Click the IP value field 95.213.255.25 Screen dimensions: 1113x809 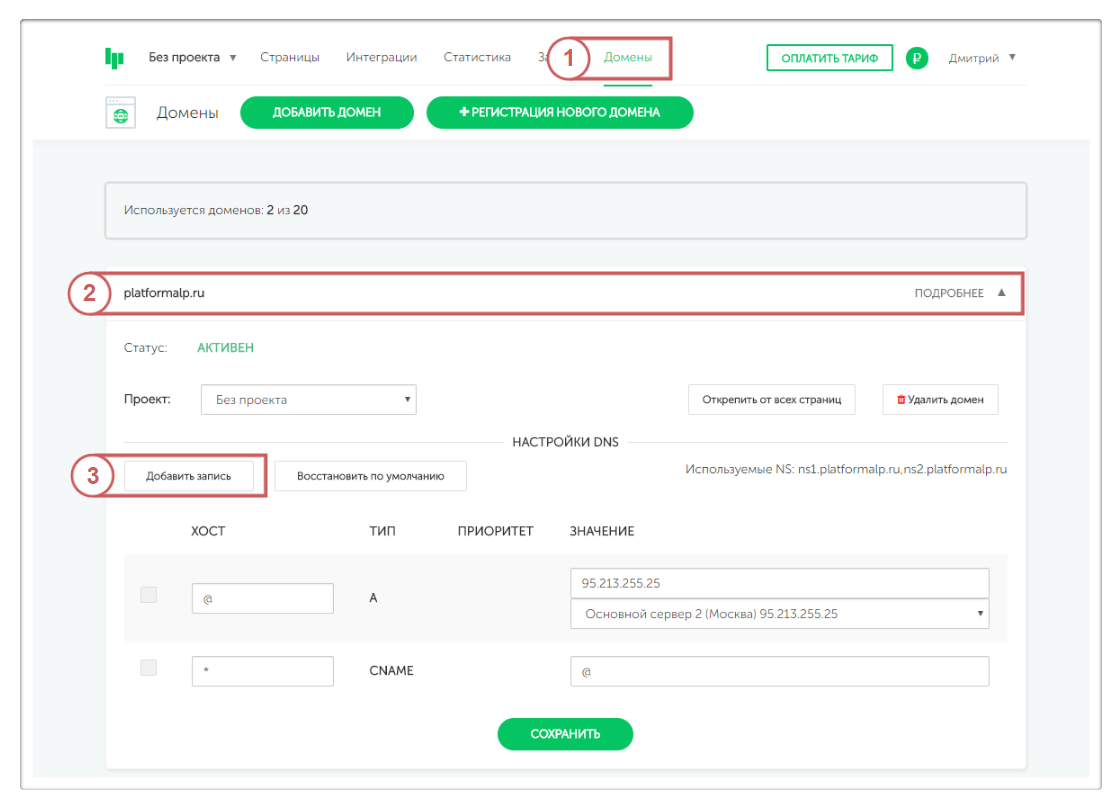click(779, 583)
